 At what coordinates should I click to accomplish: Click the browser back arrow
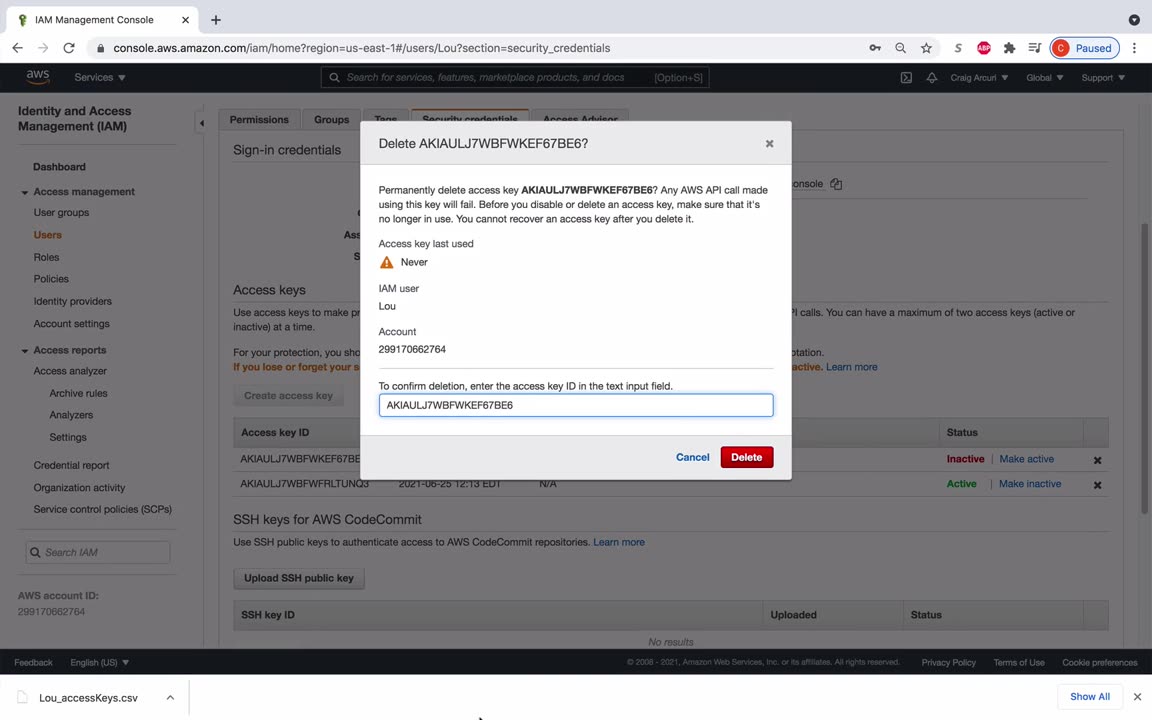(x=18, y=48)
